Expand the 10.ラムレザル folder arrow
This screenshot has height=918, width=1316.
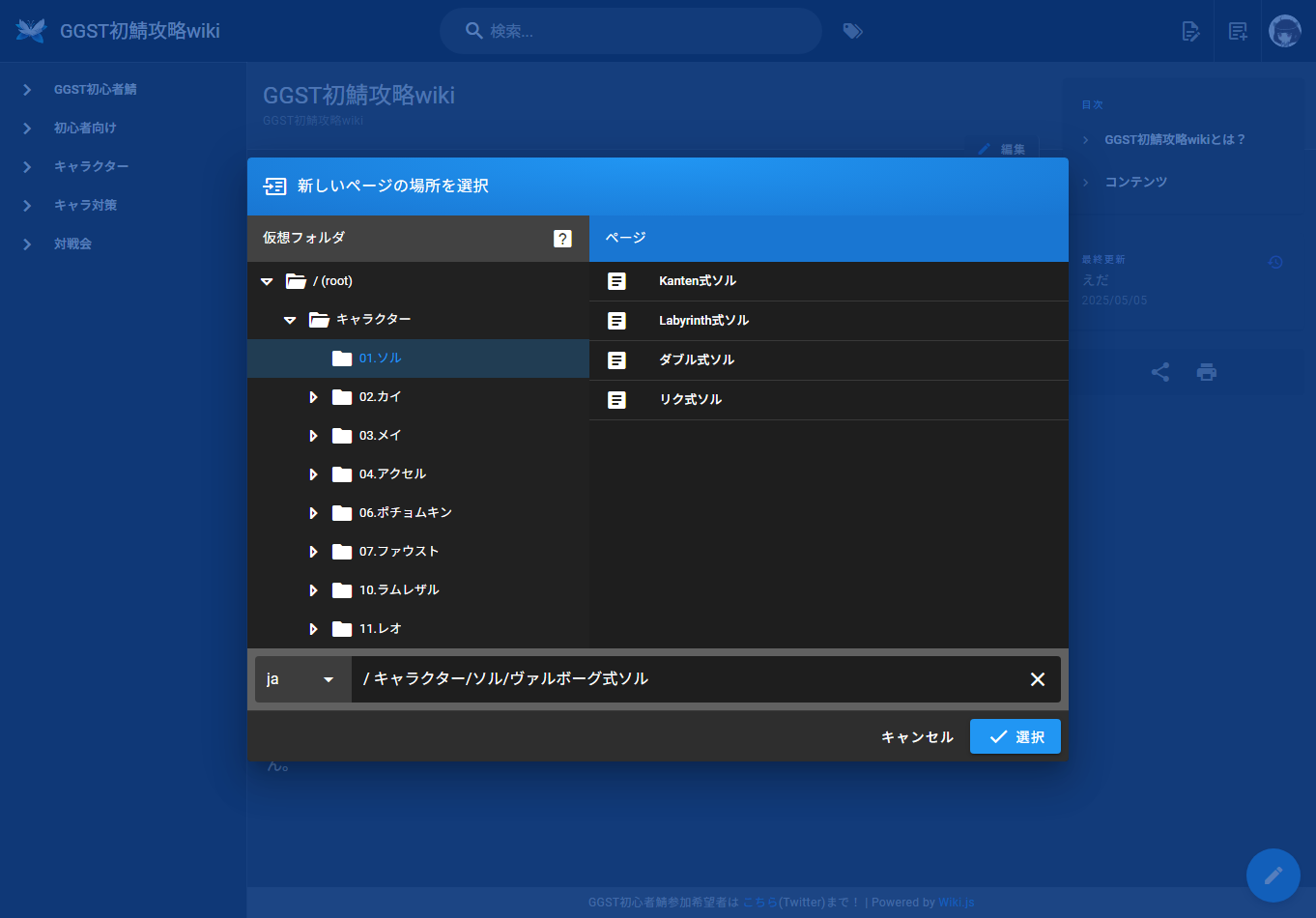pyautogui.click(x=313, y=590)
